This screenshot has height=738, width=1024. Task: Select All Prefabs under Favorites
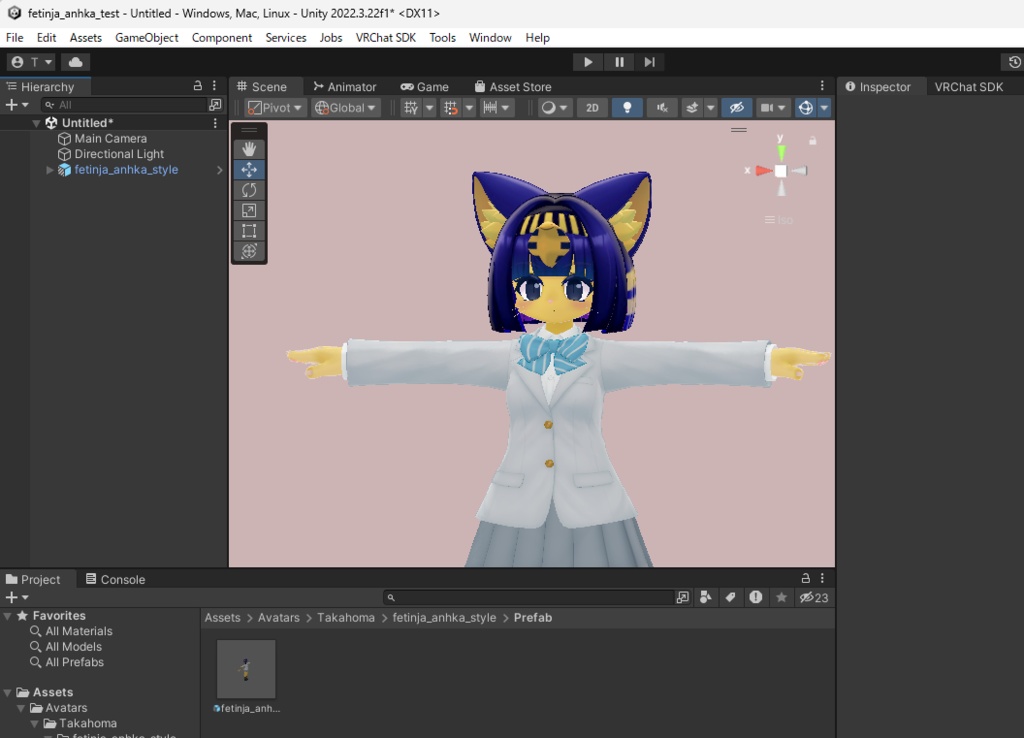[74, 662]
